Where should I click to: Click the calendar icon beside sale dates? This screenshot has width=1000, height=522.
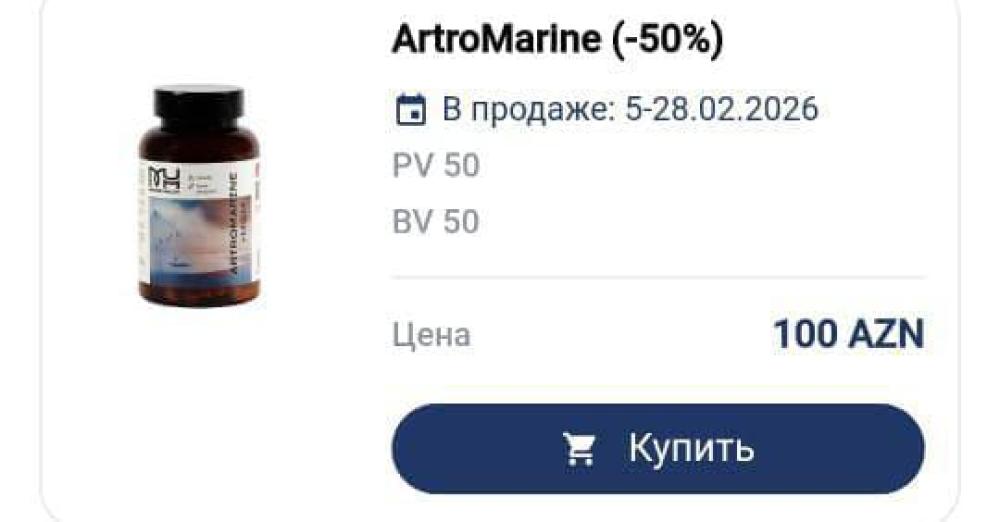click(x=411, y=110)
